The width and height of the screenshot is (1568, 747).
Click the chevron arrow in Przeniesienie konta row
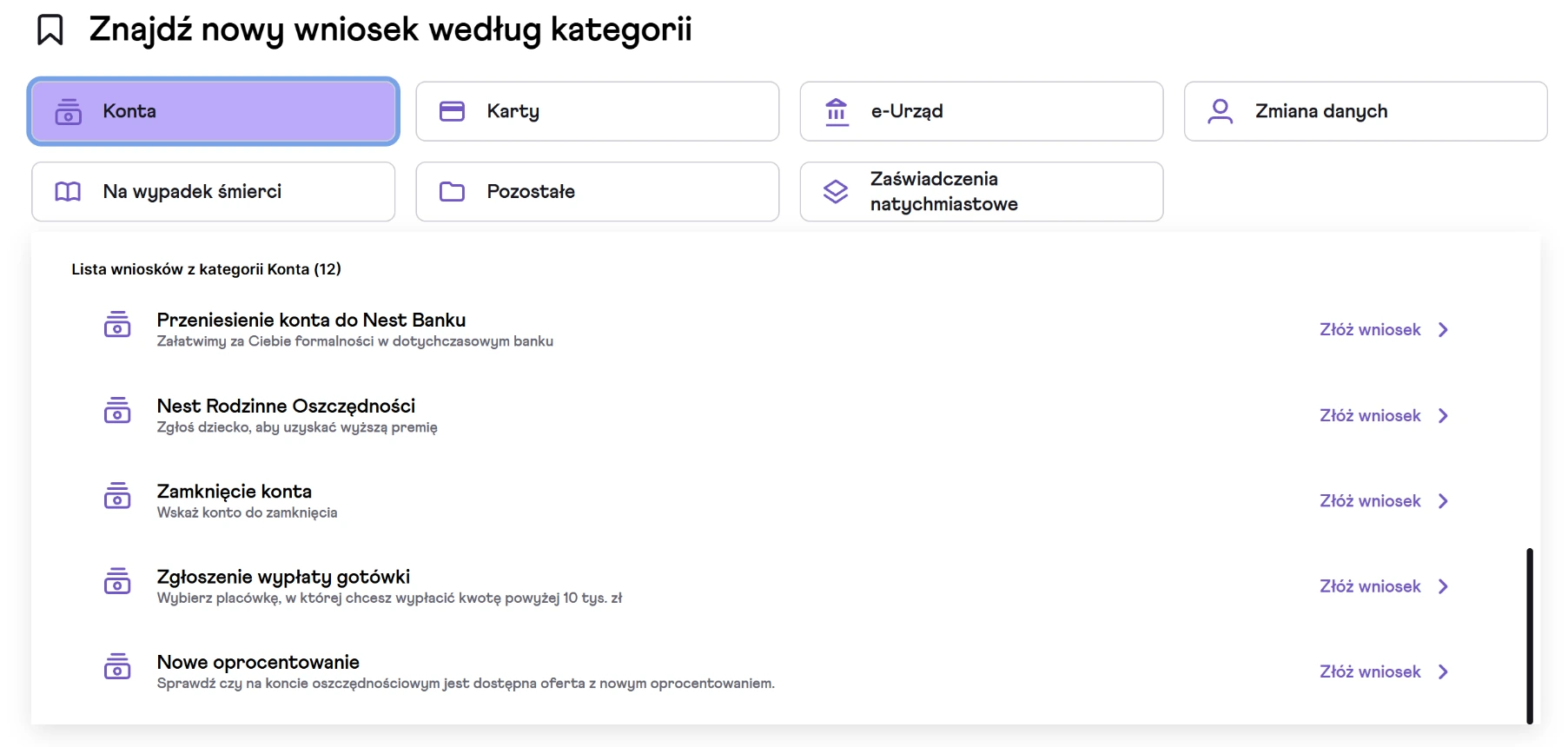click(1443, 330)
